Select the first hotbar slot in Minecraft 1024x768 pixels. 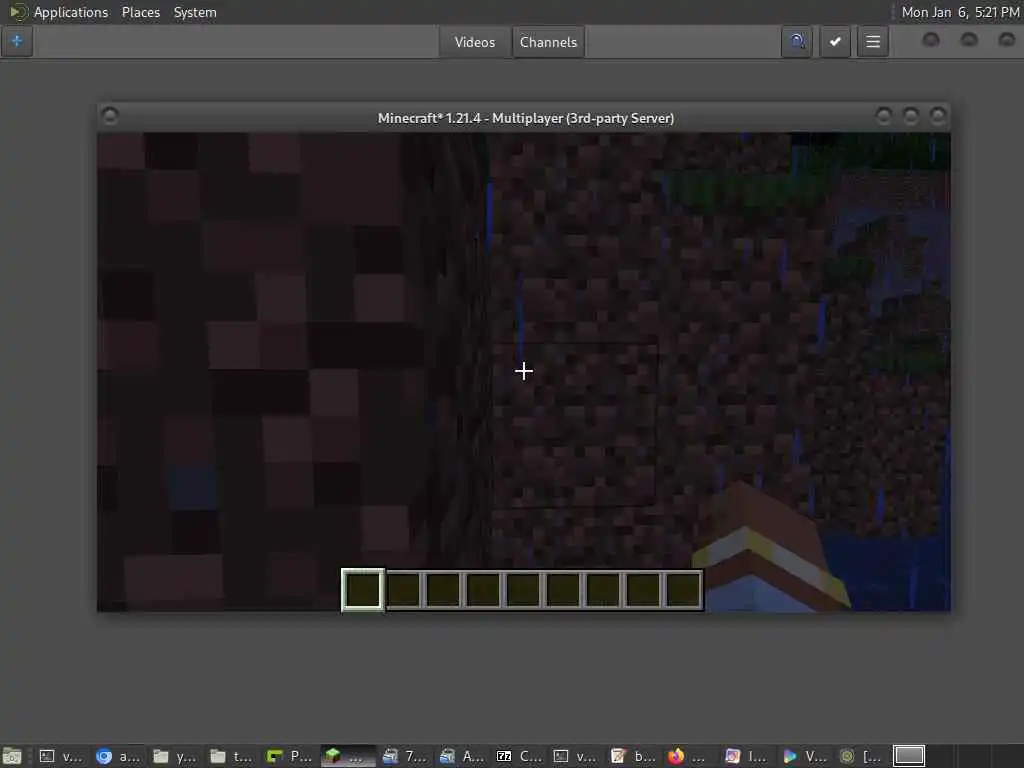(362, 590)
